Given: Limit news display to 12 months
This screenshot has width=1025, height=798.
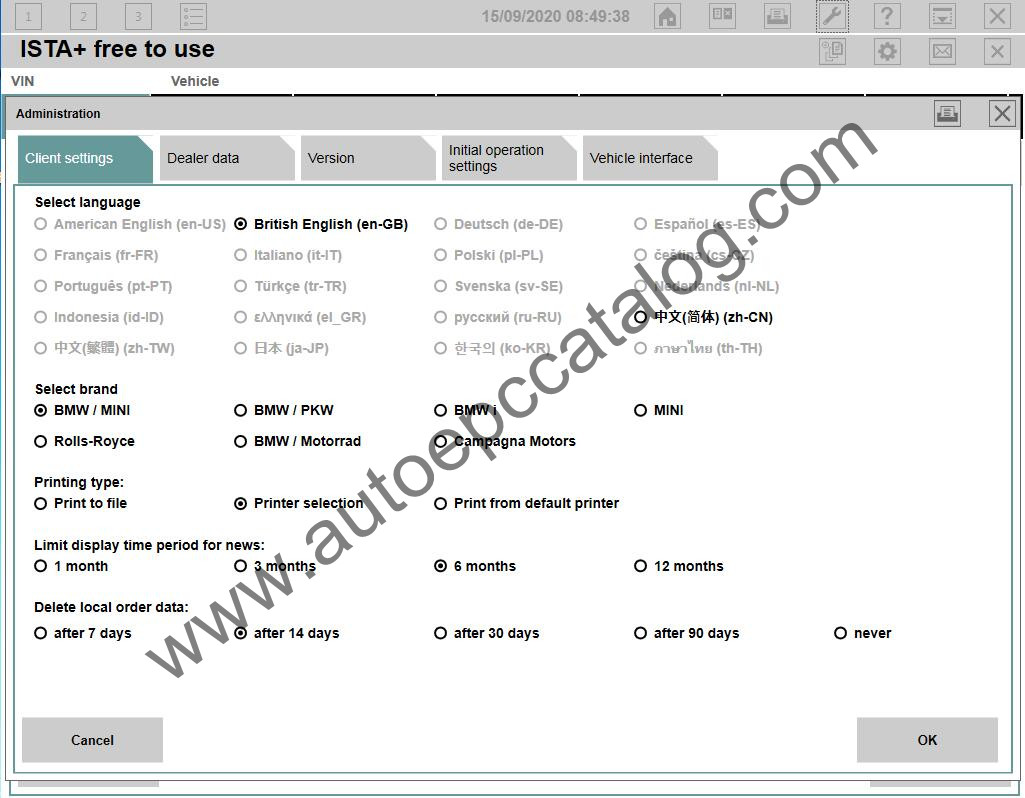Looking at the screenshot, I should [679, 566].
